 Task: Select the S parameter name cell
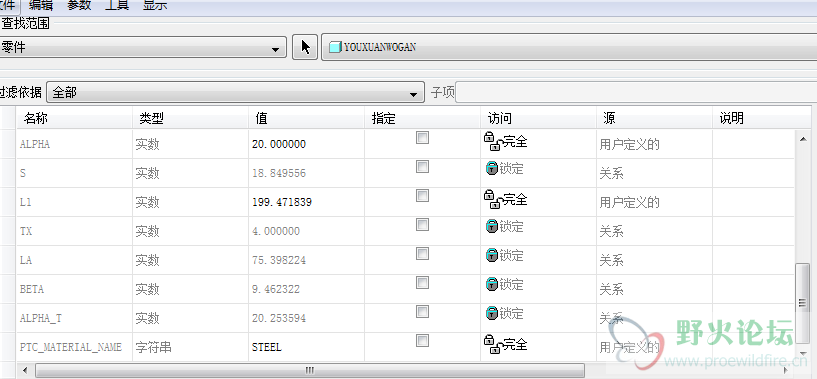tap(75, 173)
